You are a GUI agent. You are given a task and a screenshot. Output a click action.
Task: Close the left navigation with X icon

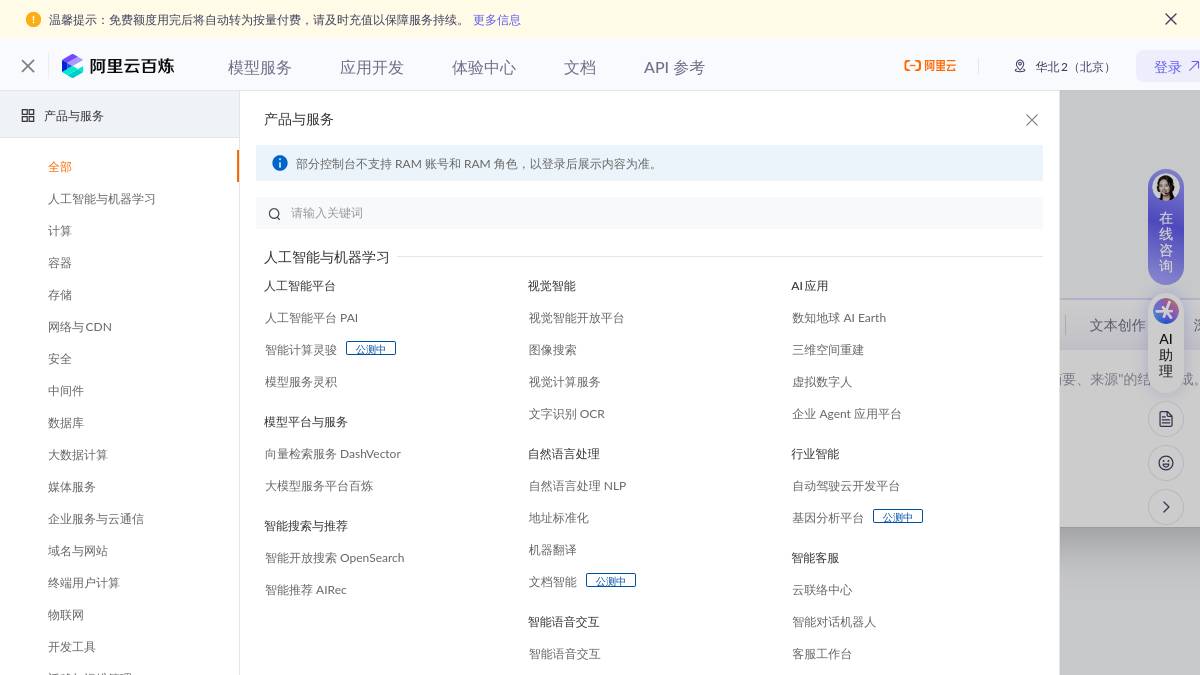pos(28,66)
